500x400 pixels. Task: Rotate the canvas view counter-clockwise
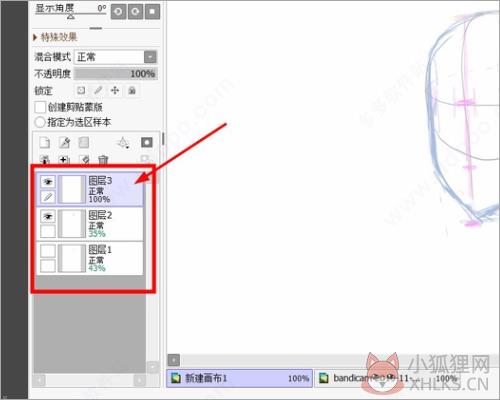pos(118,11)
